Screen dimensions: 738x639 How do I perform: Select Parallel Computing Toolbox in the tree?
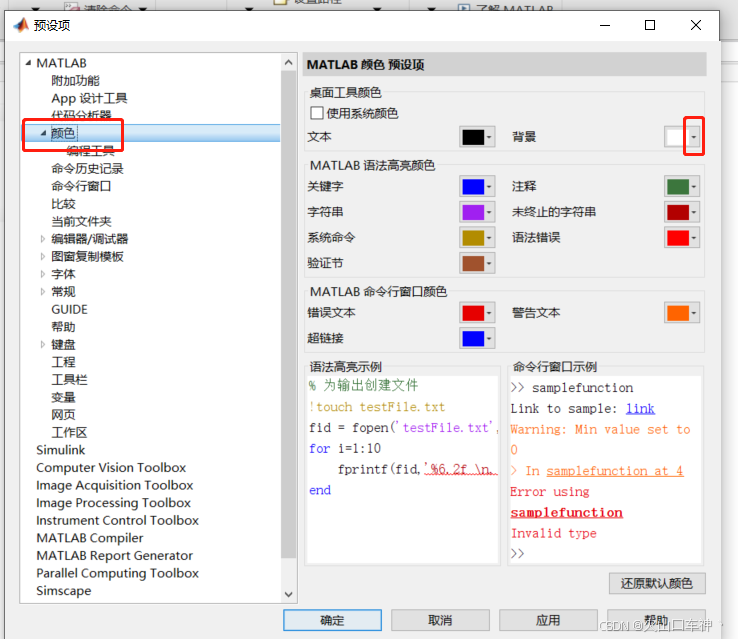tap(118, 573)
